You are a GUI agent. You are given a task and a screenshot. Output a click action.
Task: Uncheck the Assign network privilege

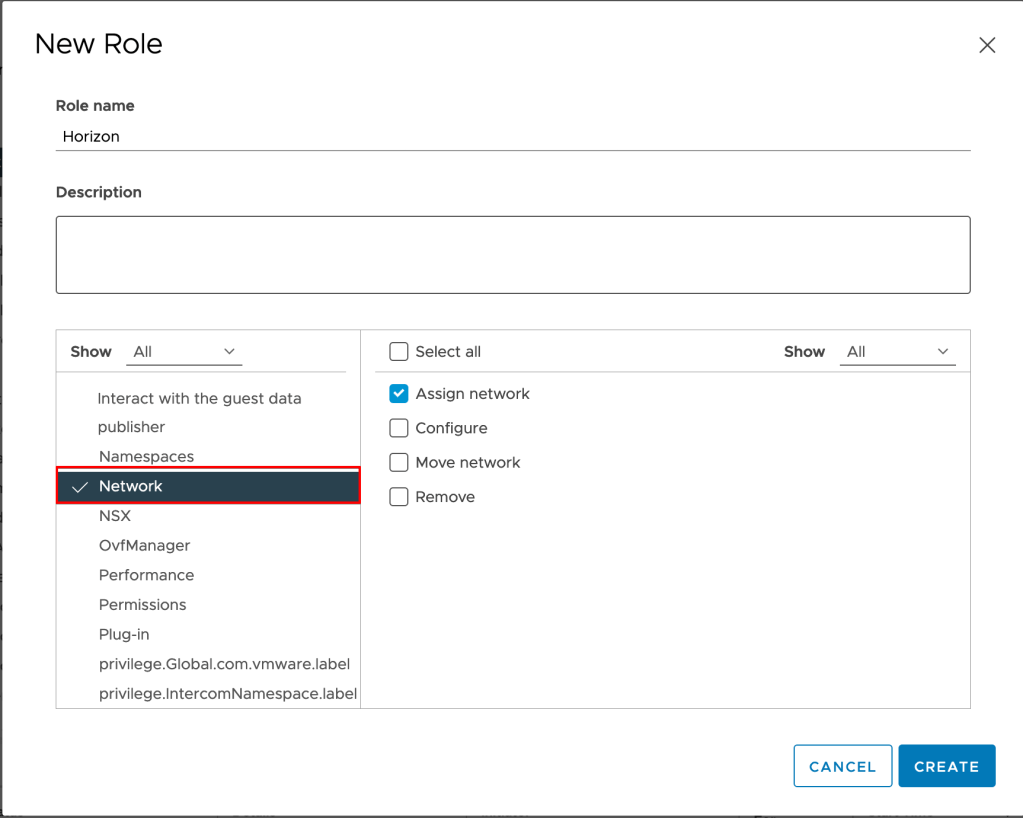click(x=399, y=394)
